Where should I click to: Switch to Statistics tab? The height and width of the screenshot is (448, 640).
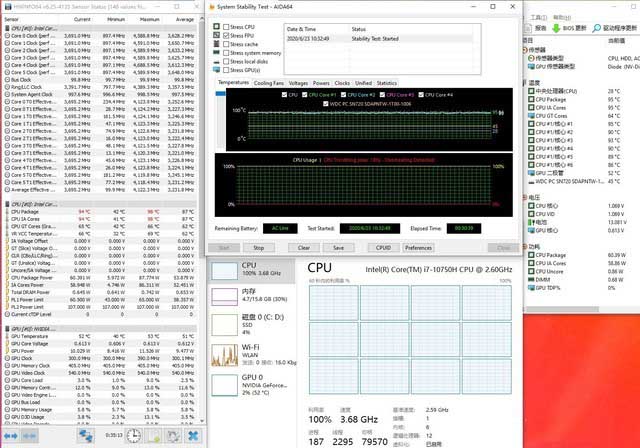click(387, 83)
